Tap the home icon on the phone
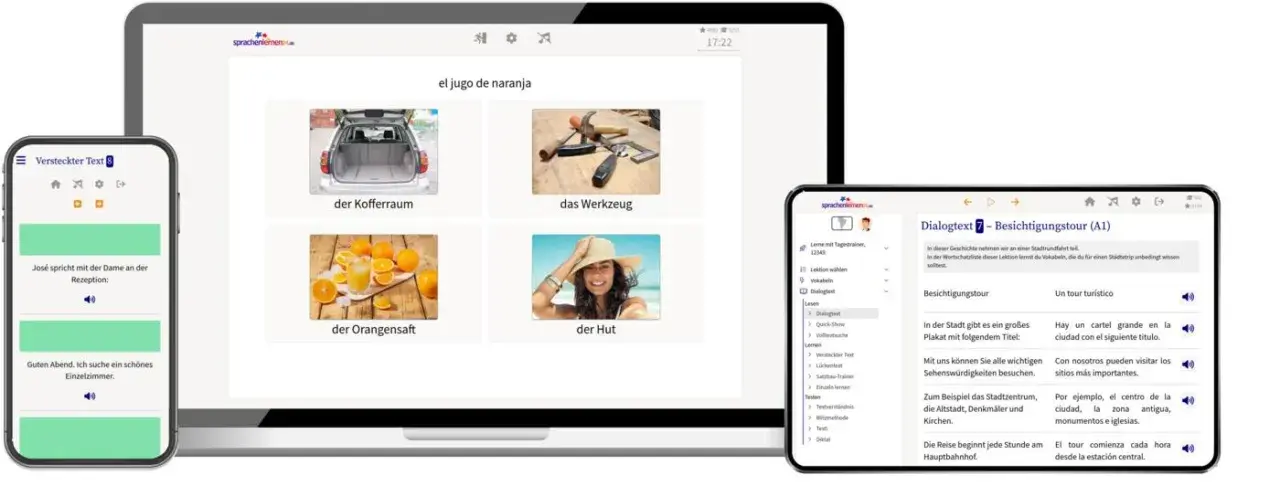 click(x=56, y=184)
